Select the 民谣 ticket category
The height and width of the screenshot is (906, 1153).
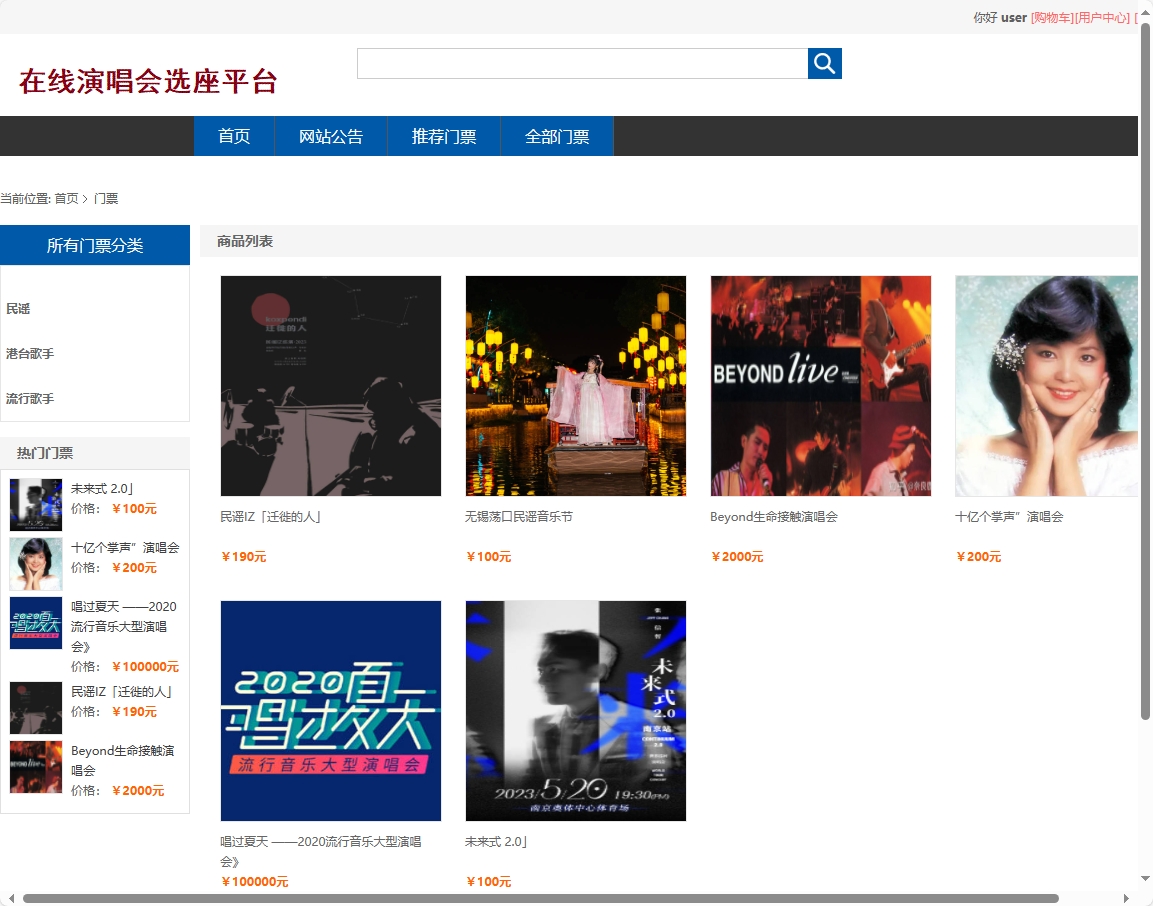click(18, 308)
